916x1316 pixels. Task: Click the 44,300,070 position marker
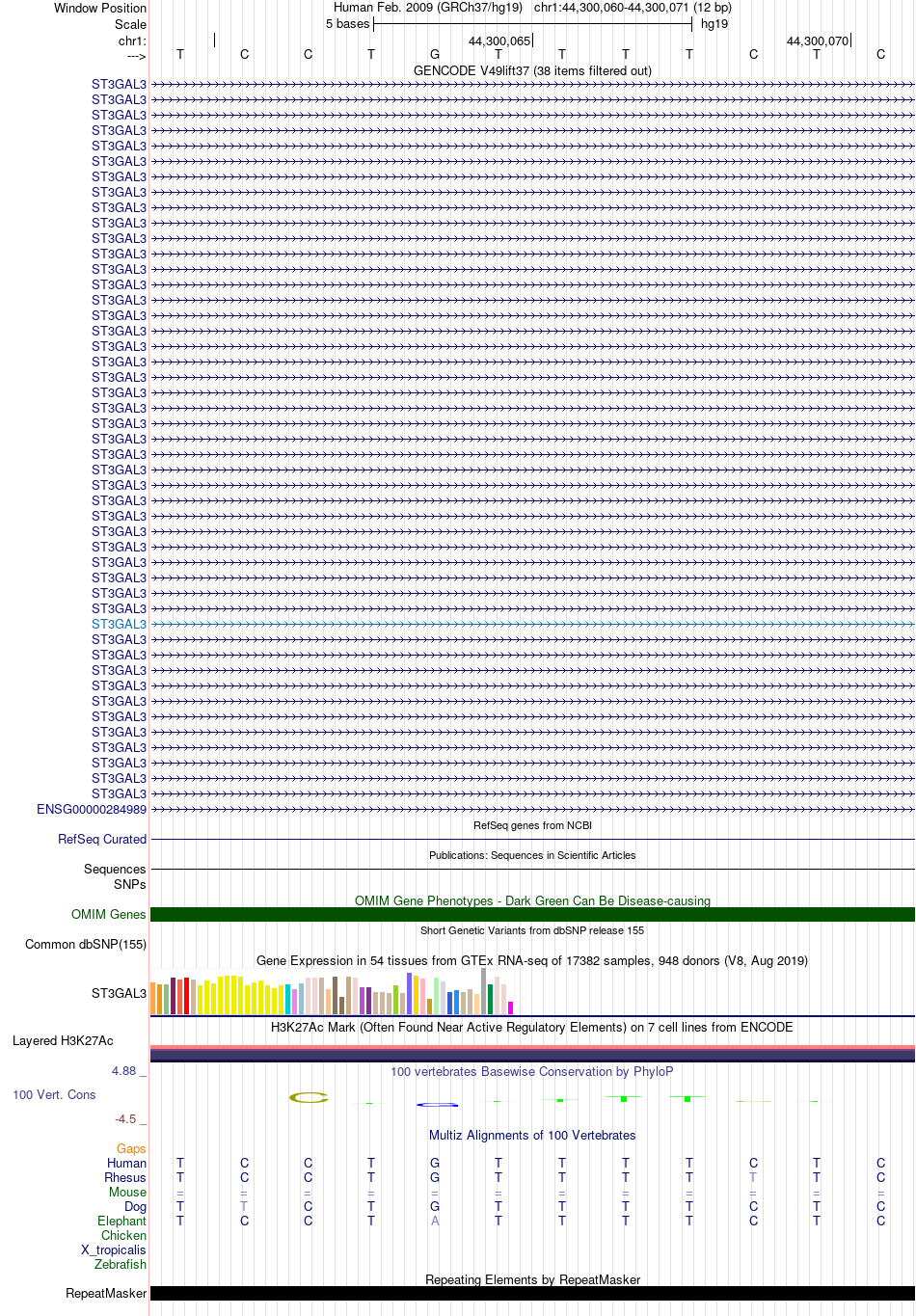tap(818, 41)
